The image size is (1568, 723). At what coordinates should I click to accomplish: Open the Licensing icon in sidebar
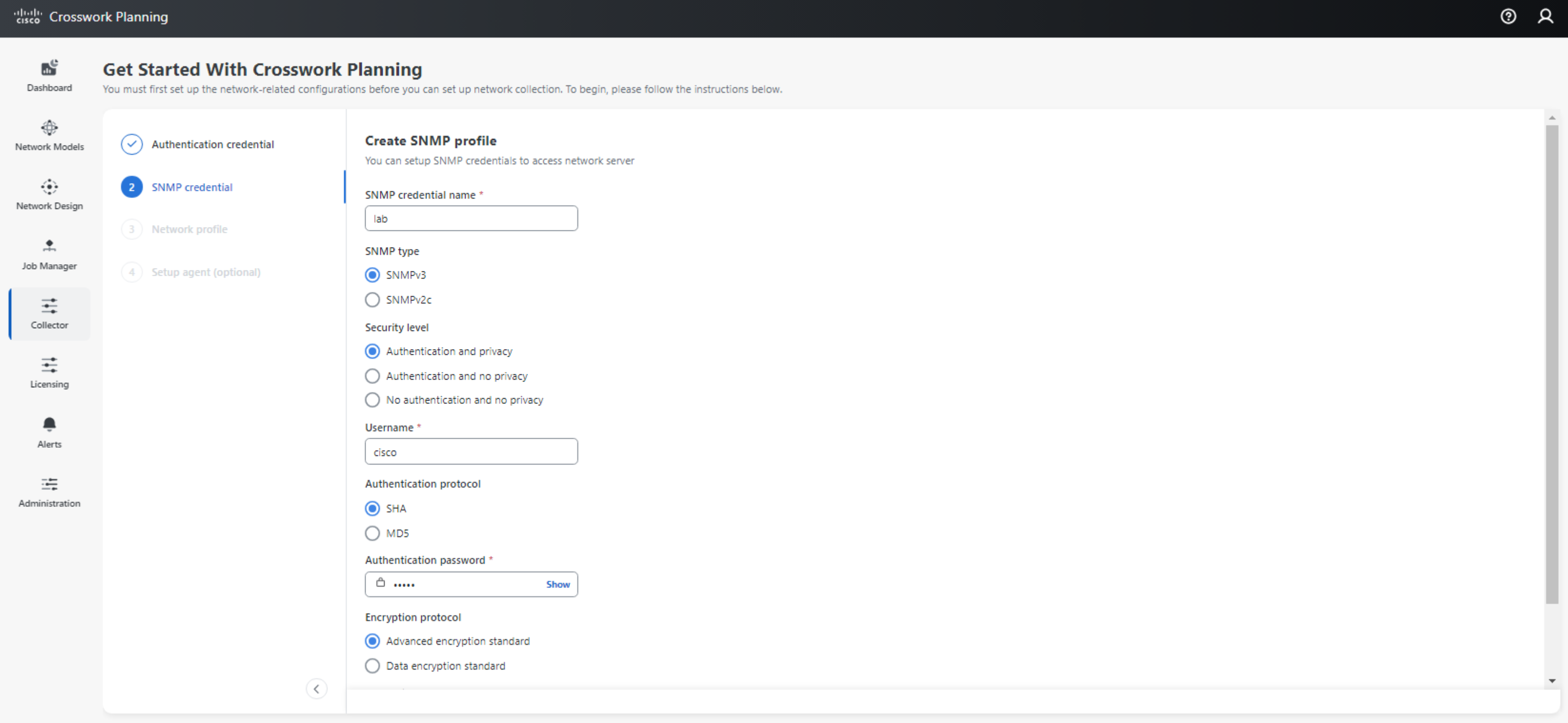pos(49,365)
